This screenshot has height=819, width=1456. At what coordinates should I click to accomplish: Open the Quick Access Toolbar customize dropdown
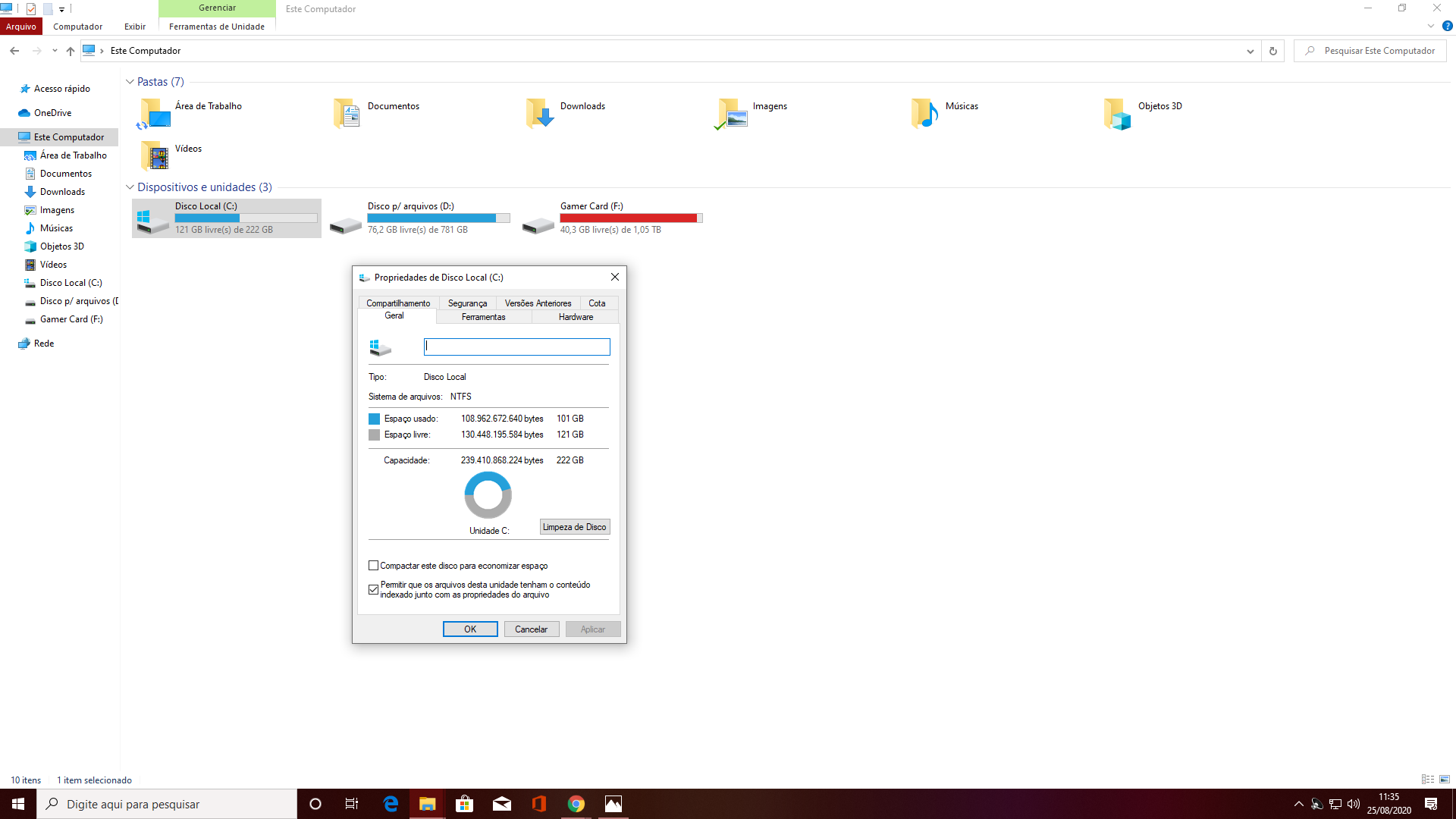pyautogui.click(x=62, y=9)
